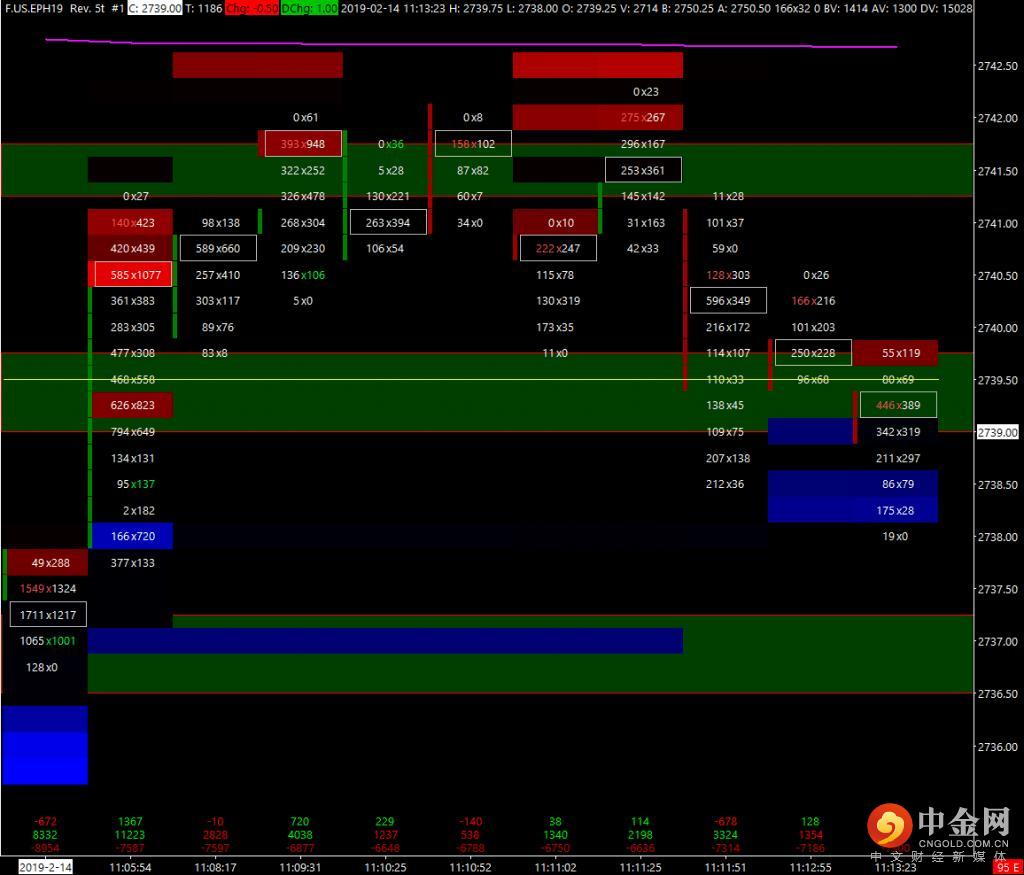Click the red 'Chg: -0.50' header field
Image resolution: width=1024 pixels, height=875 pixels.
[251, 8]
